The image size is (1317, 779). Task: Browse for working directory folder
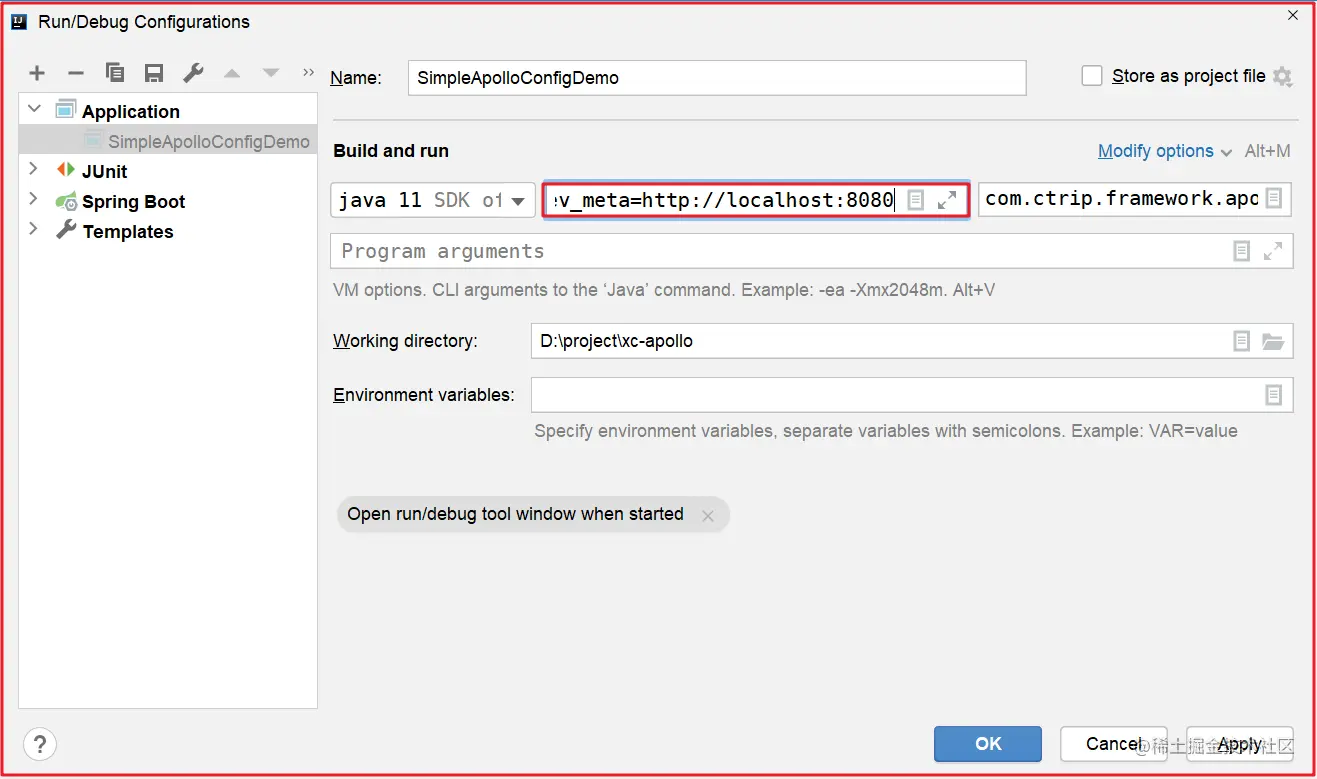pos(1273,341)
